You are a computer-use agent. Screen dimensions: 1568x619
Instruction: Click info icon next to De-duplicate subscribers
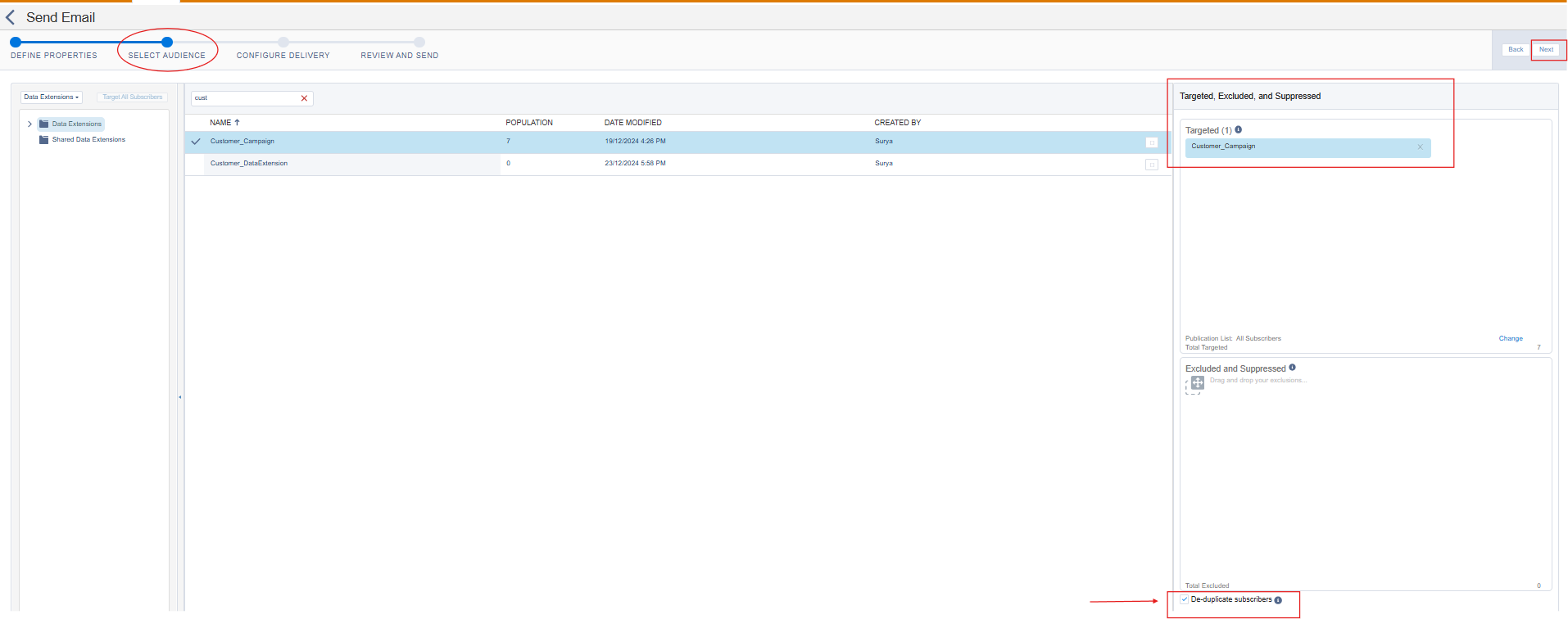point(1278,600)
